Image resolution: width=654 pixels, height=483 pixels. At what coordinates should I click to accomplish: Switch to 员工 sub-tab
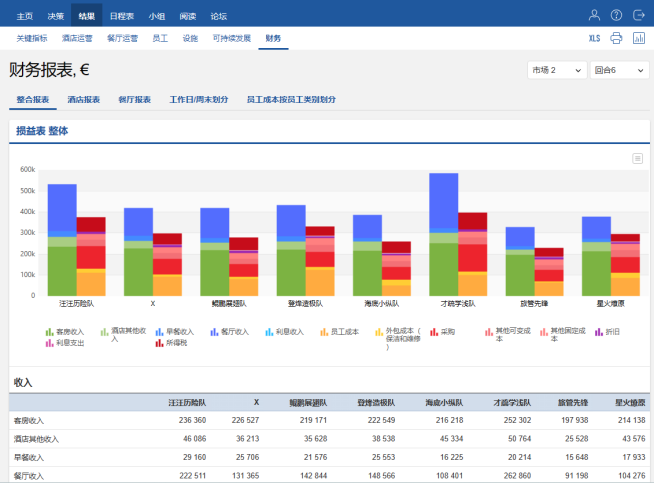click(x=160, y=38)
